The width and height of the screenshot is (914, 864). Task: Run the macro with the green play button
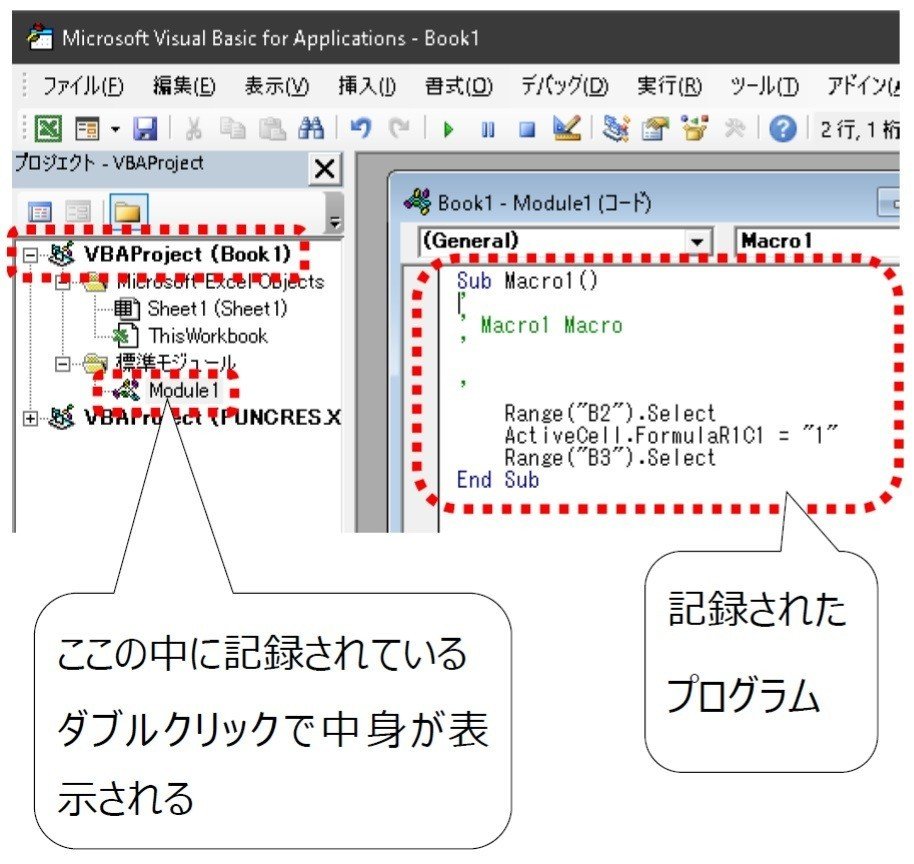(448, 129)
